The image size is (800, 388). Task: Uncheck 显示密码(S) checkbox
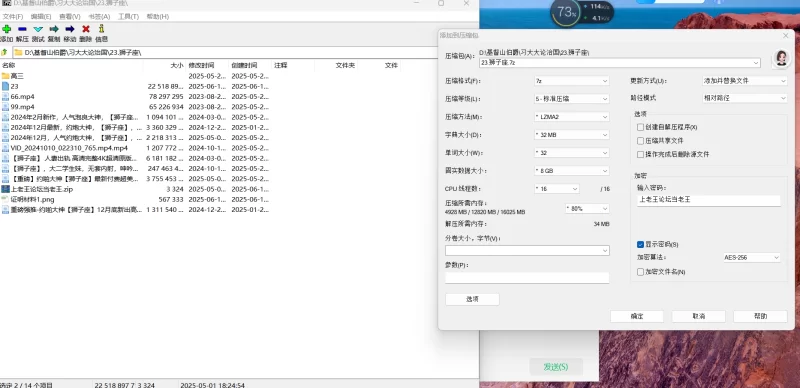tap(640, 245)
